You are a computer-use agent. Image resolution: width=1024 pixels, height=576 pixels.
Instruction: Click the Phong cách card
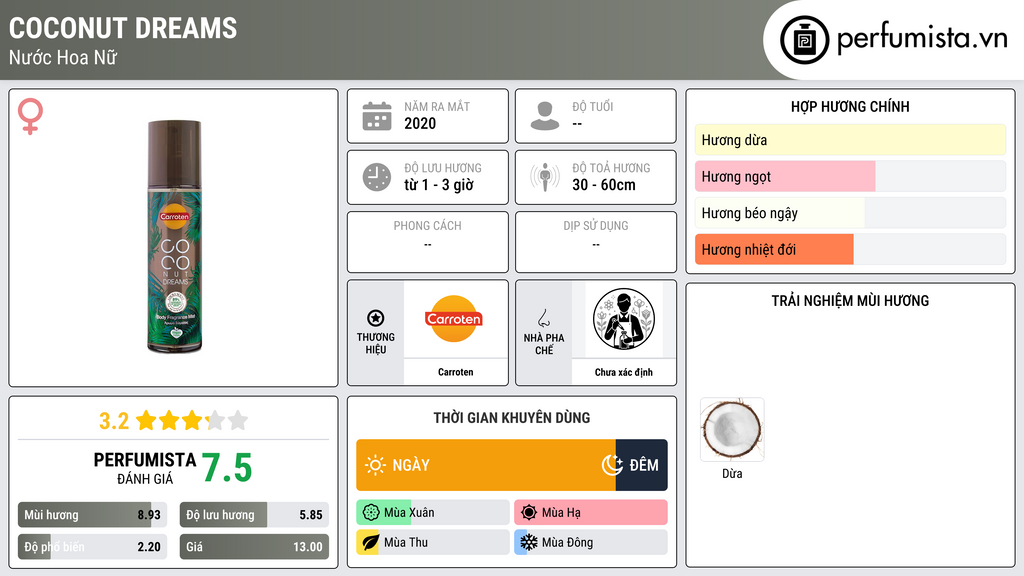coord(428,242)
